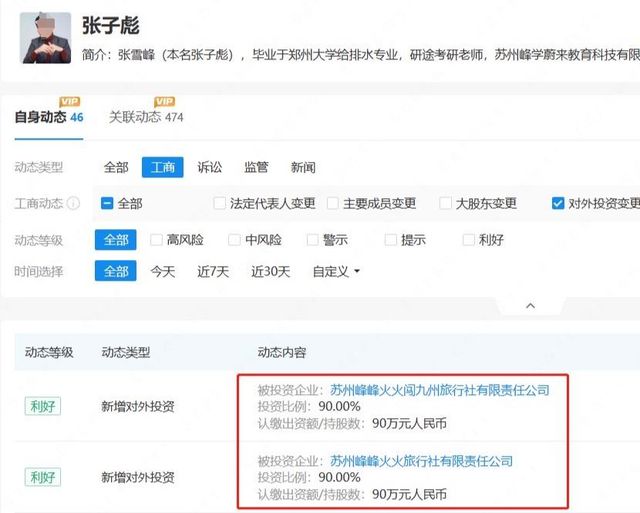Check the 法定代表人变更 checkbox
The width and height of the screenshot is (640, 513).
coord(220,204)
